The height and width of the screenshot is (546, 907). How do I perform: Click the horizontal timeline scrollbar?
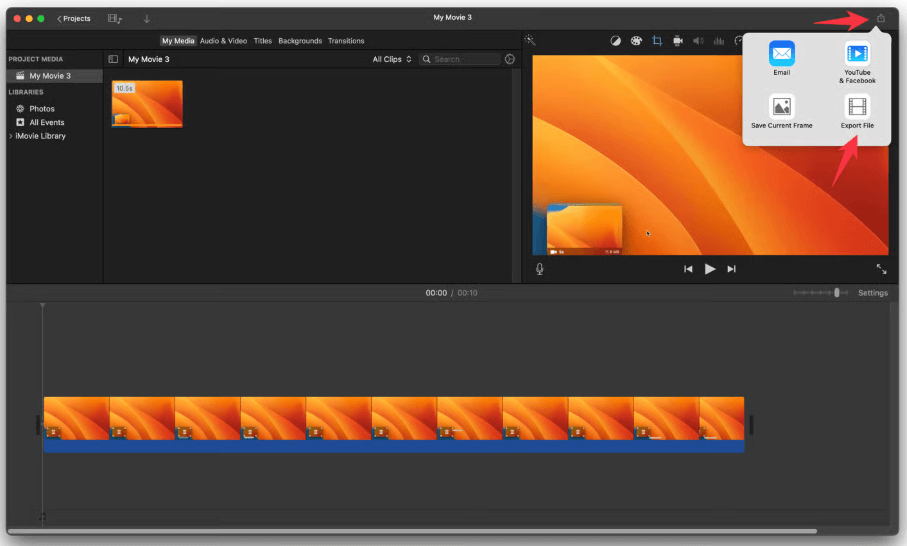(412, 531)
